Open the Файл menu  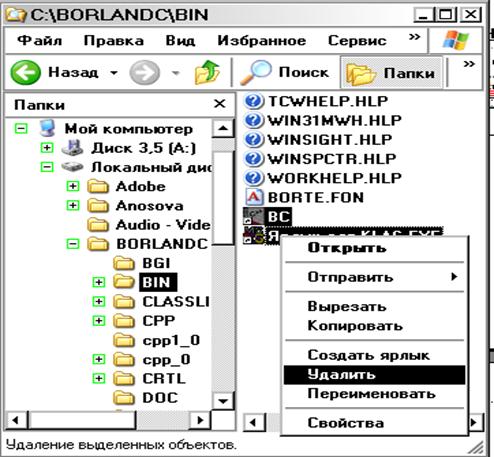40,41
